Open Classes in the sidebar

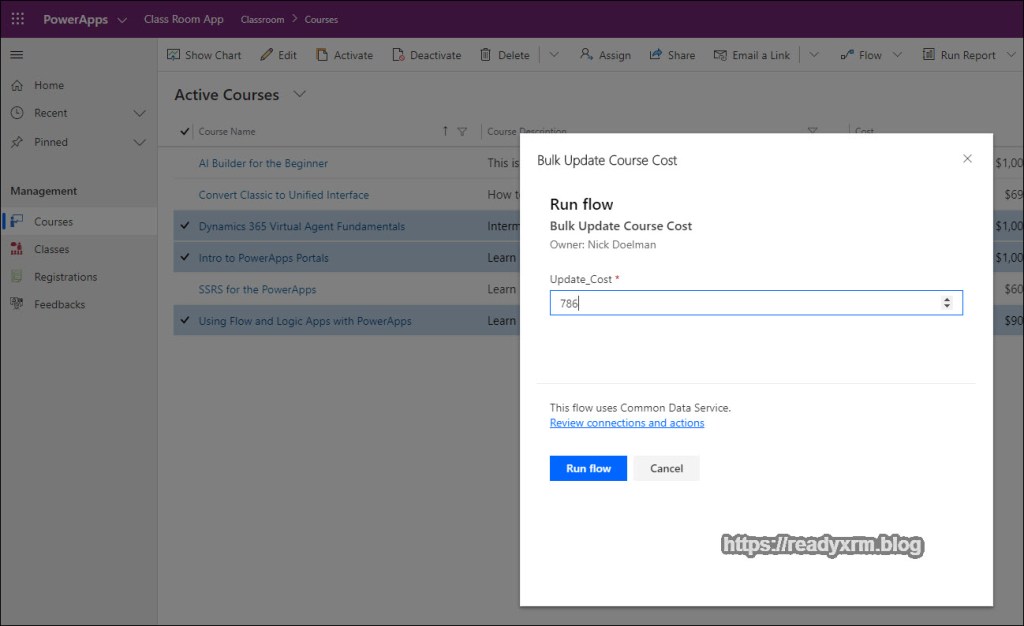point(52,249)
